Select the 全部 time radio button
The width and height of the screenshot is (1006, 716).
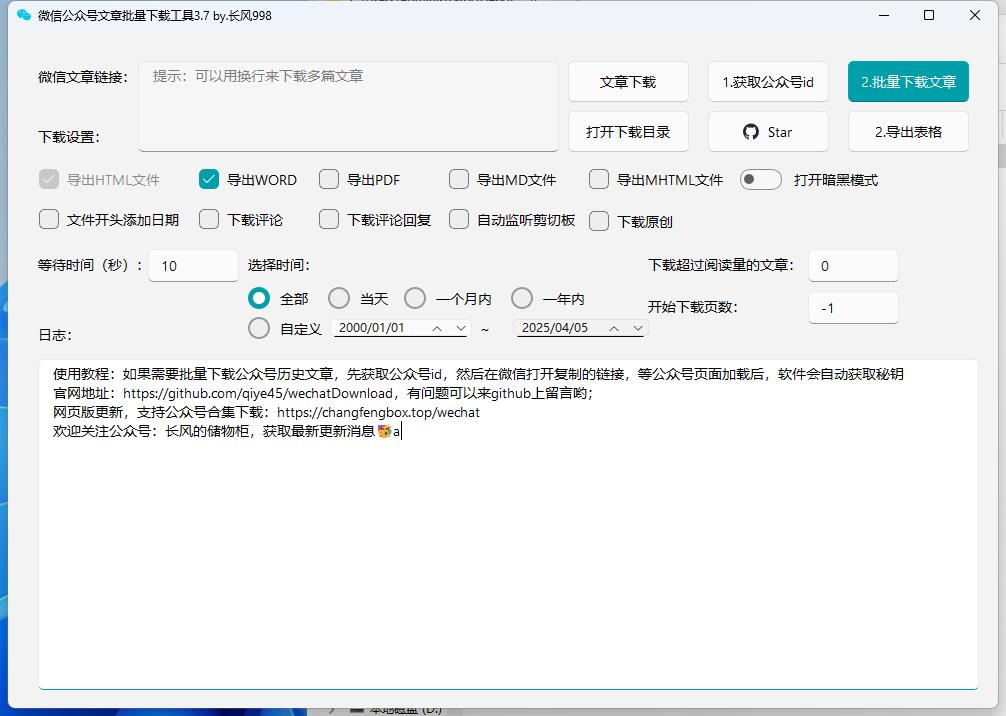coord(259,298)
